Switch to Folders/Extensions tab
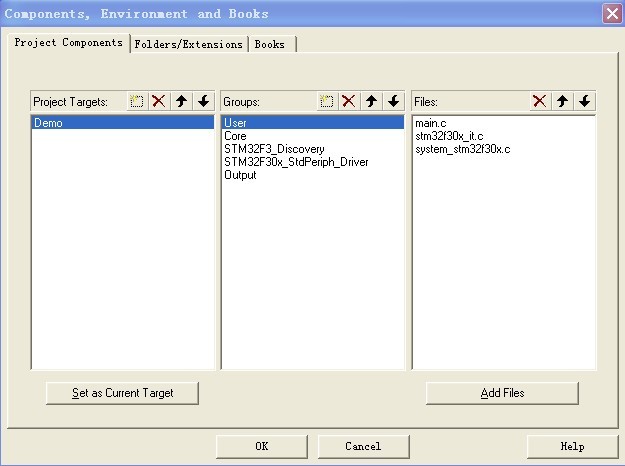 (188, 44)
